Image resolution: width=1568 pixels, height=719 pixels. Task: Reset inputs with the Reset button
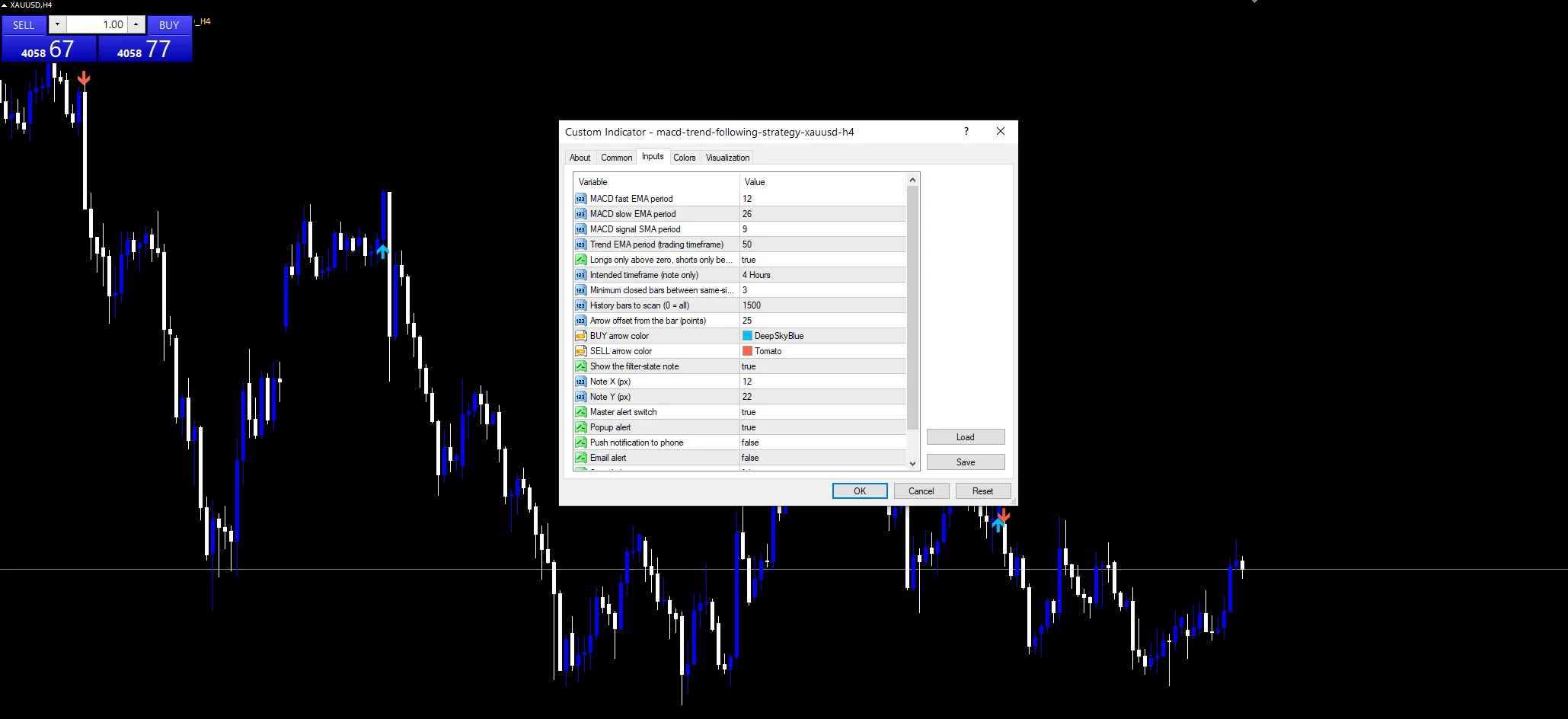[x=983, y=491]
